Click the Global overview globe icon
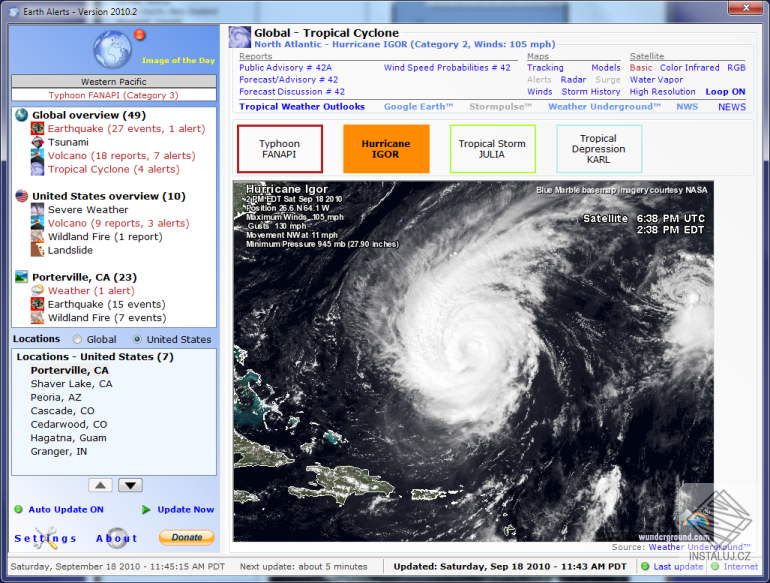The width and height of the screenshot is (770, 583). (22, 115)
